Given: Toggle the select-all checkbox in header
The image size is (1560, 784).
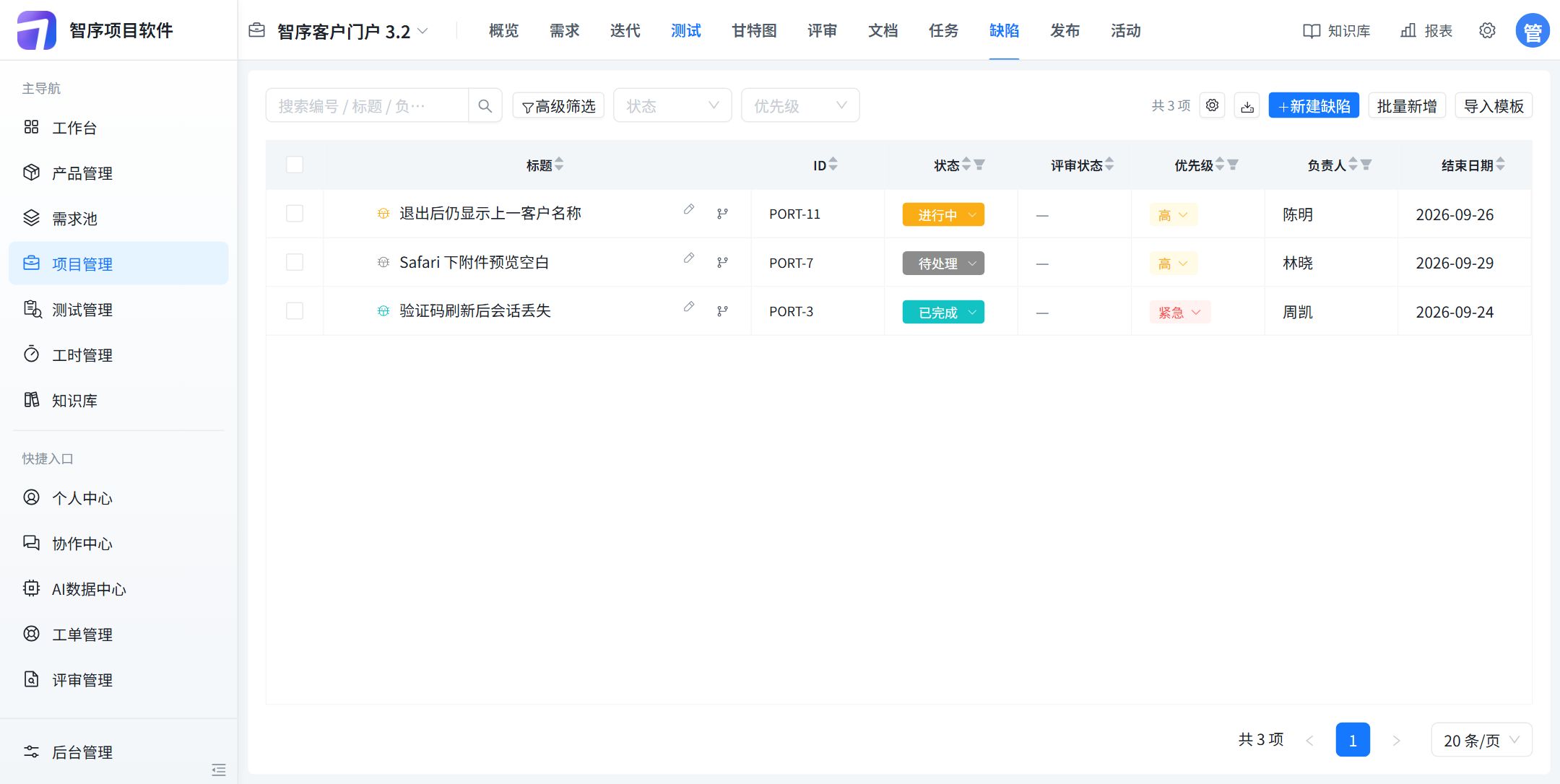Looking at the screenshot, I should tap(295, 165).
